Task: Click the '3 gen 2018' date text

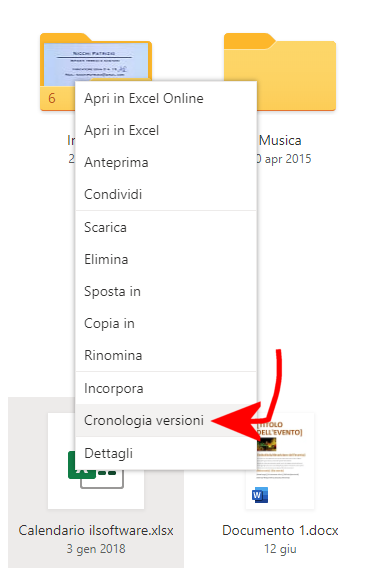Action: click(96, 549)
